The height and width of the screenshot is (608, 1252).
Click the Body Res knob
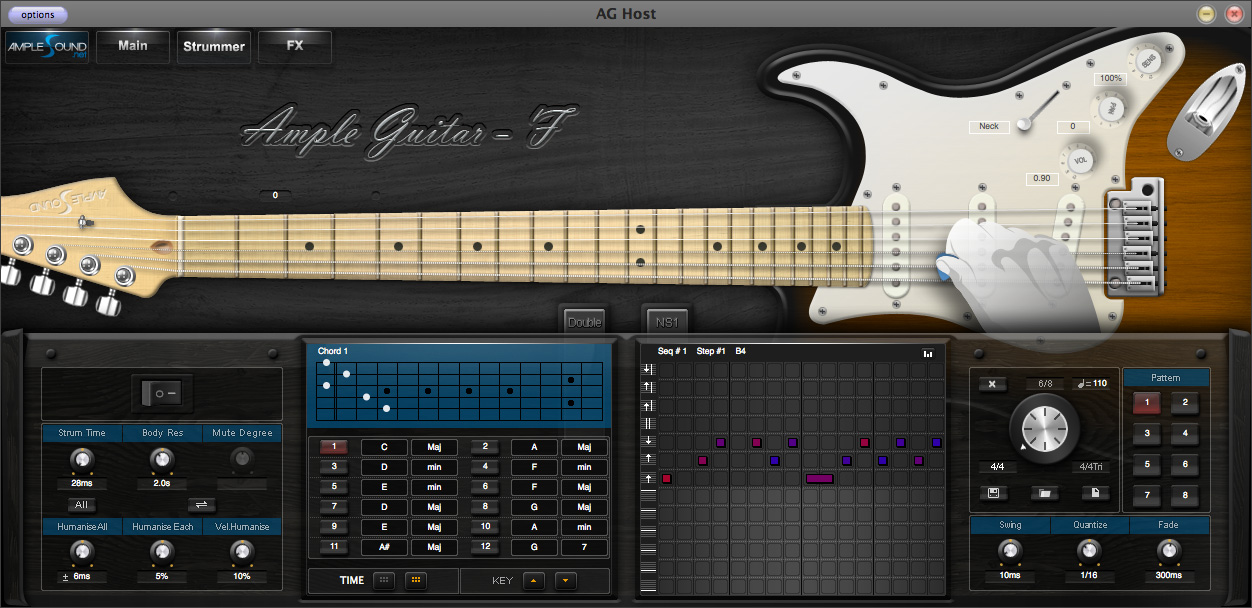160,459
